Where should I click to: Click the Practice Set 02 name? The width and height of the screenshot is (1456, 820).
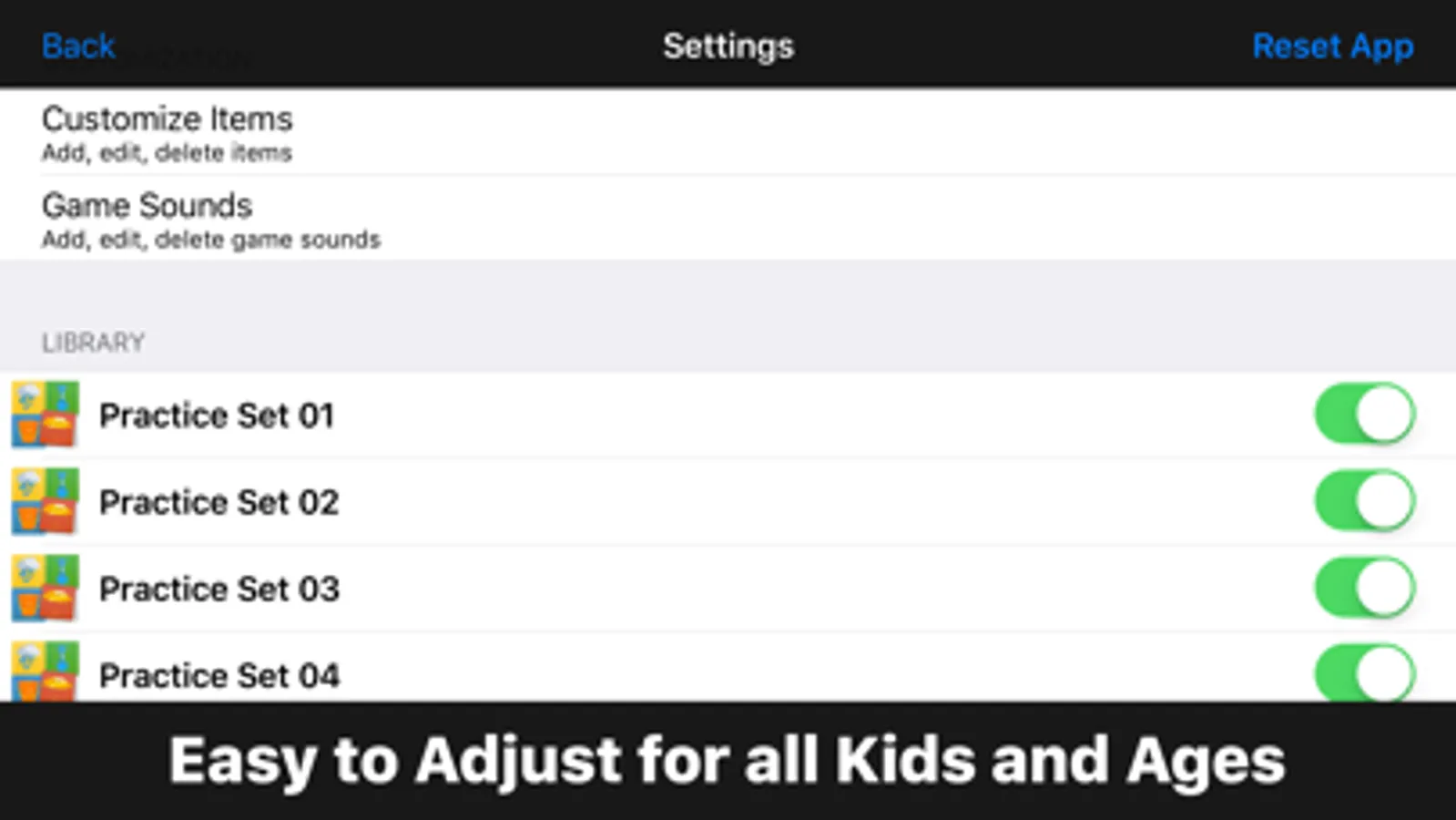[219, 502]
